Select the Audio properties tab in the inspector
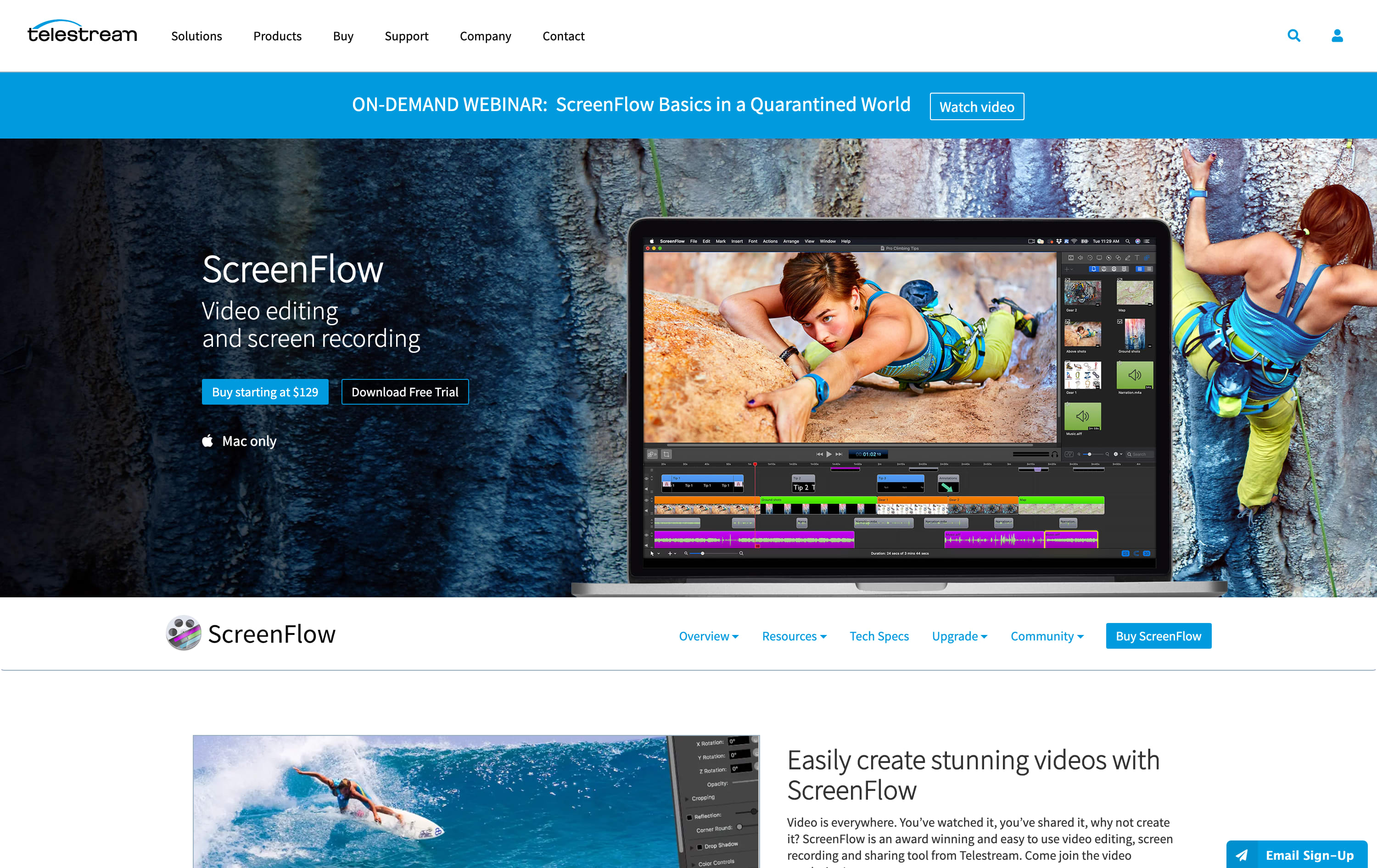Viewport: 1377px width, 868px height. click(x=1081, y=258)
